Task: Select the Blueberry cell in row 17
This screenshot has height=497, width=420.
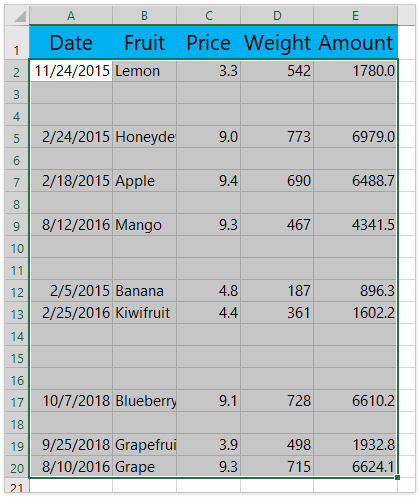Action: pyautogui.click(x=144, y=401)
